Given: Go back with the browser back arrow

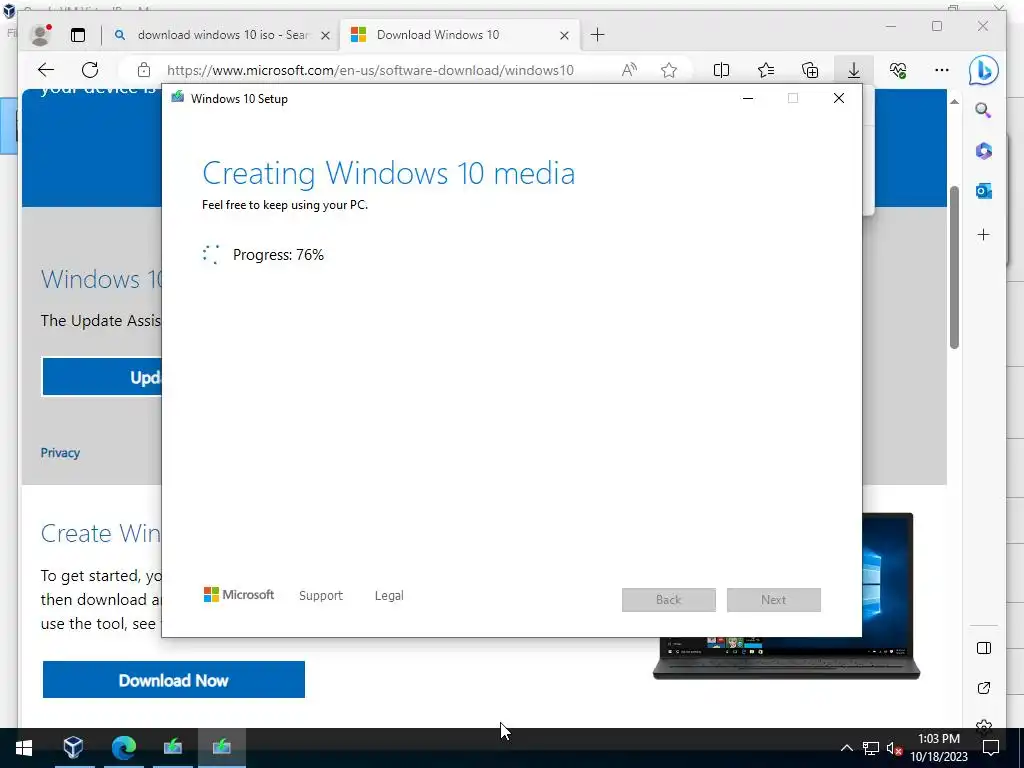Looking at the screenshot, I should [45, 70].
